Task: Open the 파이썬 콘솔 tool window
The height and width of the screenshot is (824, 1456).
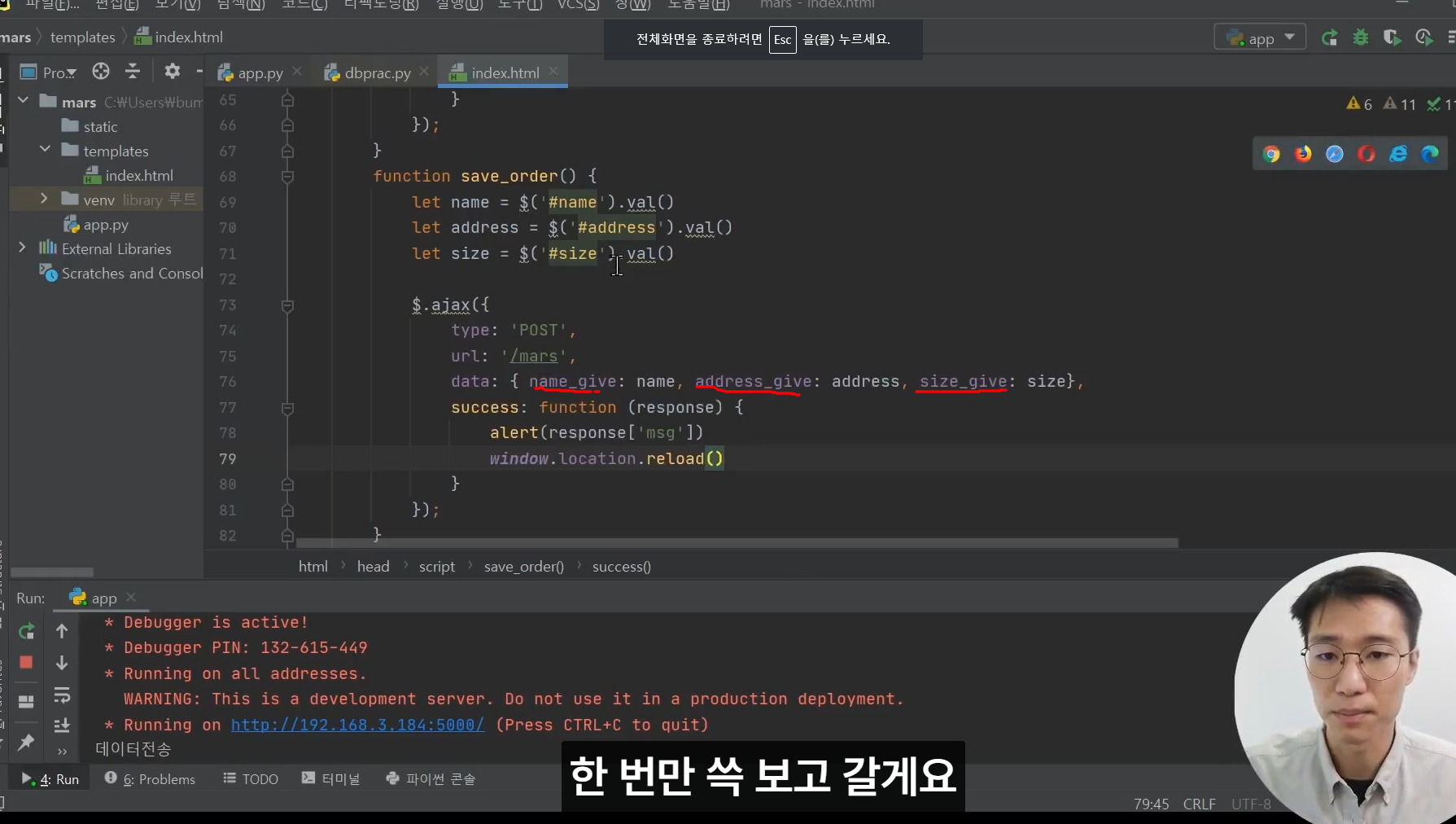Action: click(431, 779)
